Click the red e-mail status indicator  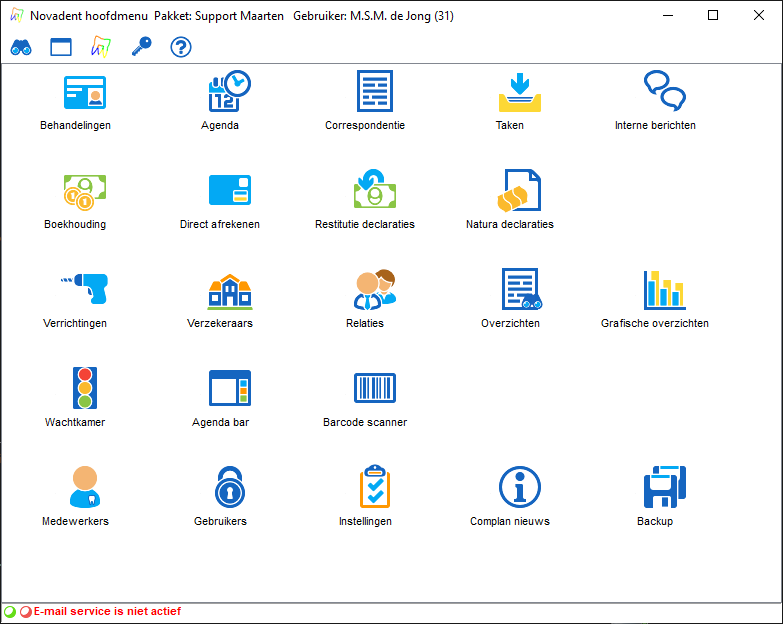(x=25, y=612)
